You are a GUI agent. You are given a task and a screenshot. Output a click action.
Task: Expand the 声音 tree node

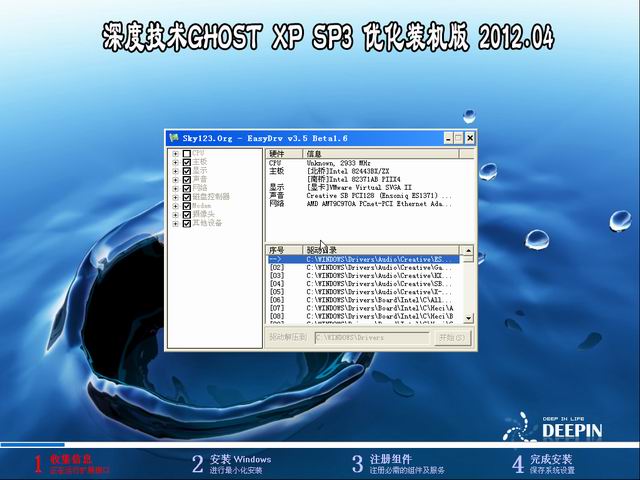point(175,180)
